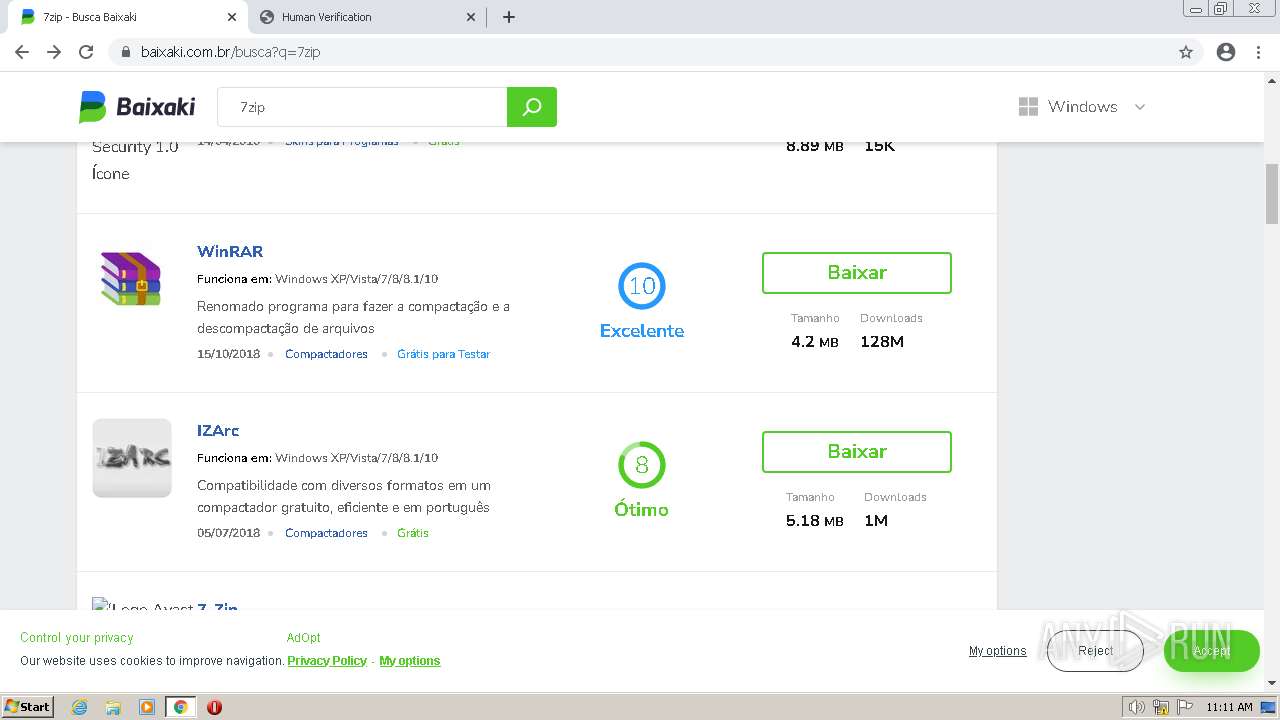This screenshot has height=720, width=1280.
Task: Select the 7zip - Busca Baixaki tab
Action: (x=127, y=17)
